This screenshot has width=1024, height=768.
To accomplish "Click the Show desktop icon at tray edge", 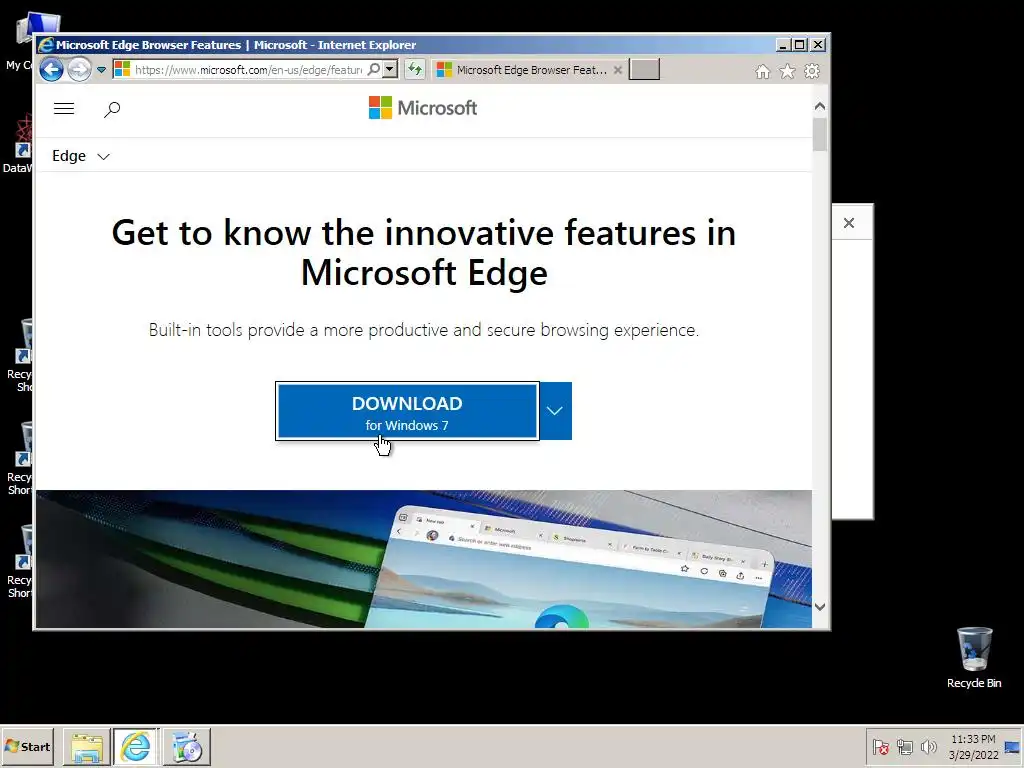I will pos(1013,746).
